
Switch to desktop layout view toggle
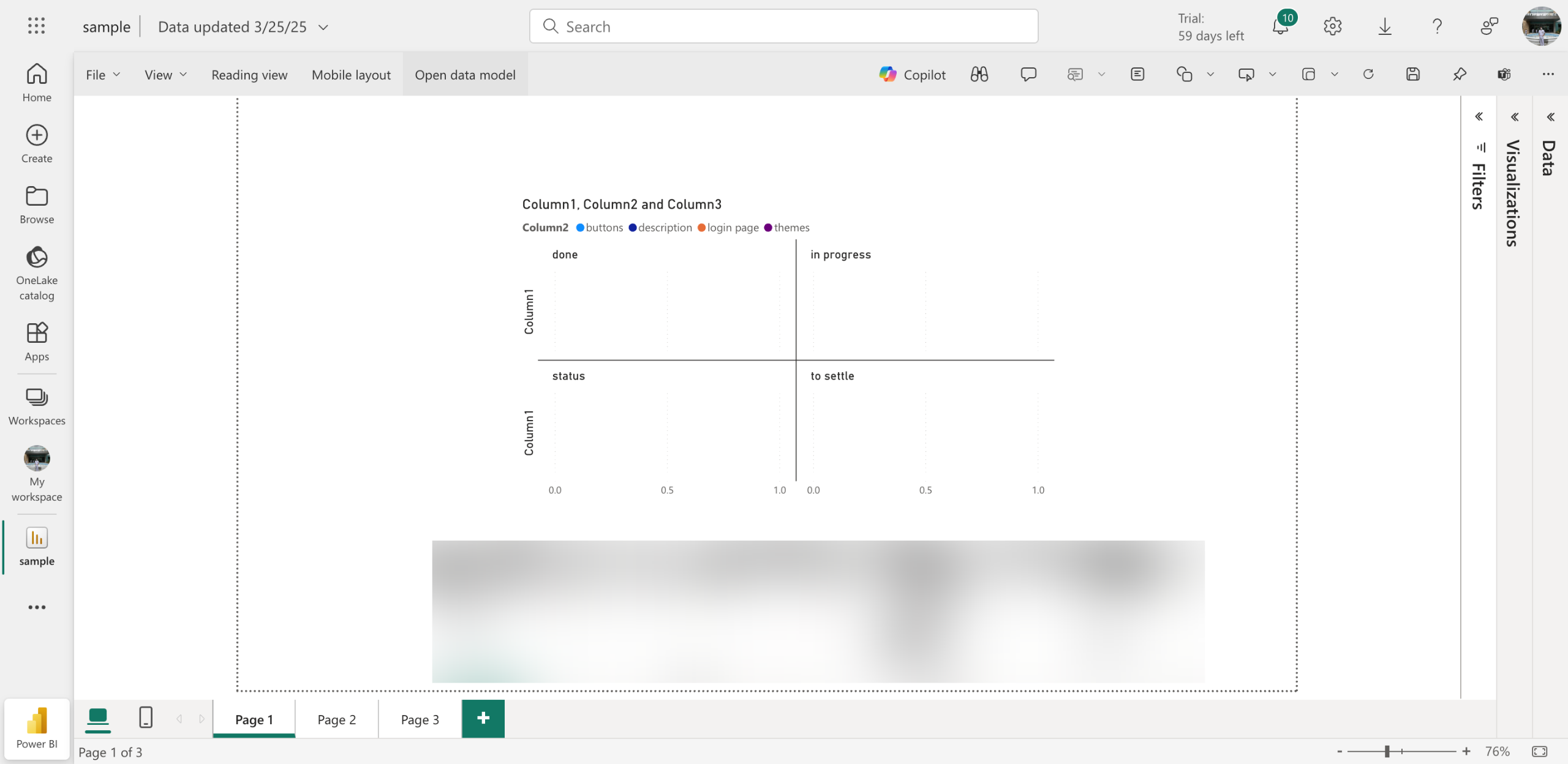click(98, 717)
